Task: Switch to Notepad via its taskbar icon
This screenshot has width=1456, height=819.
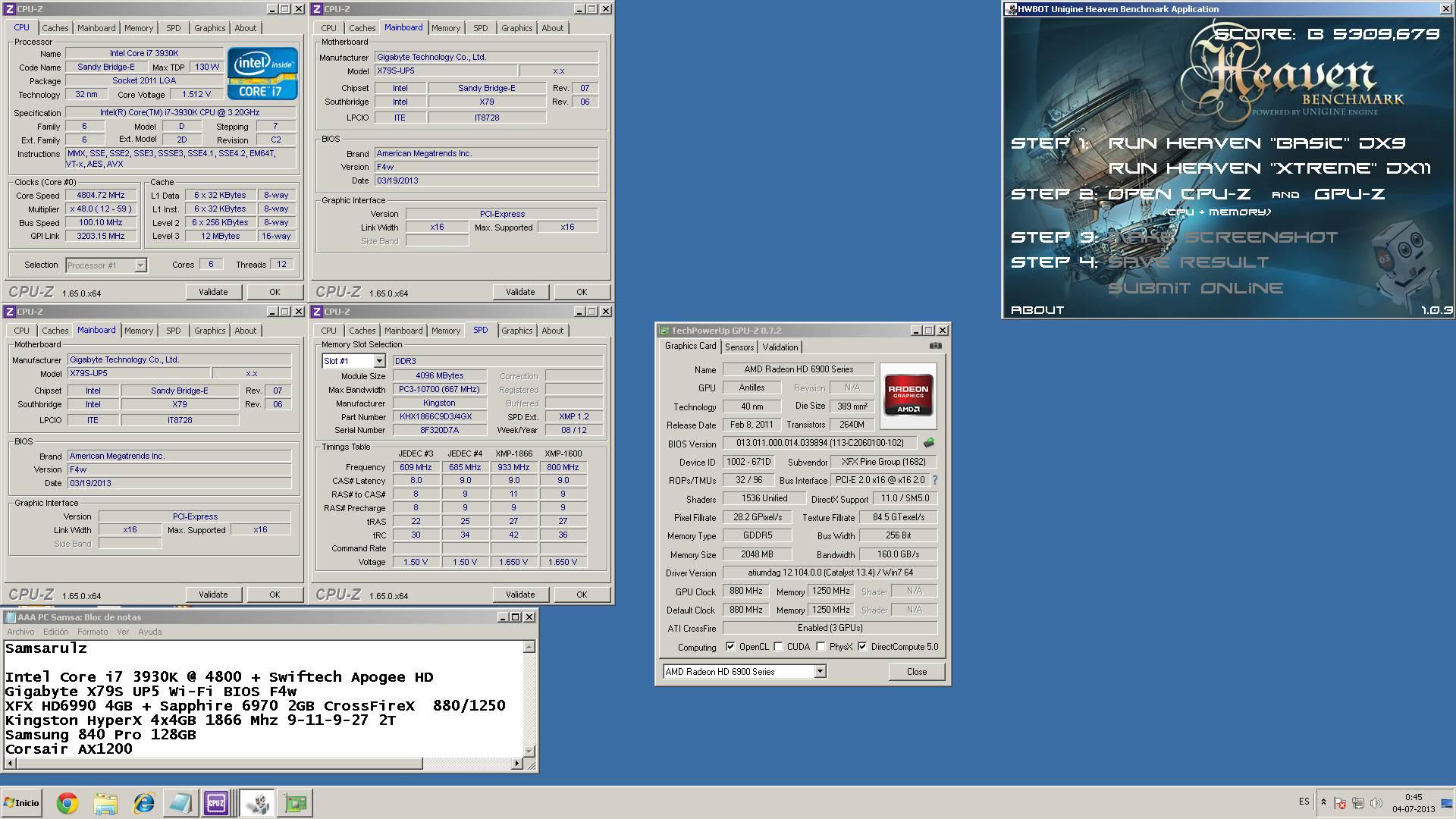Action: 180,803
